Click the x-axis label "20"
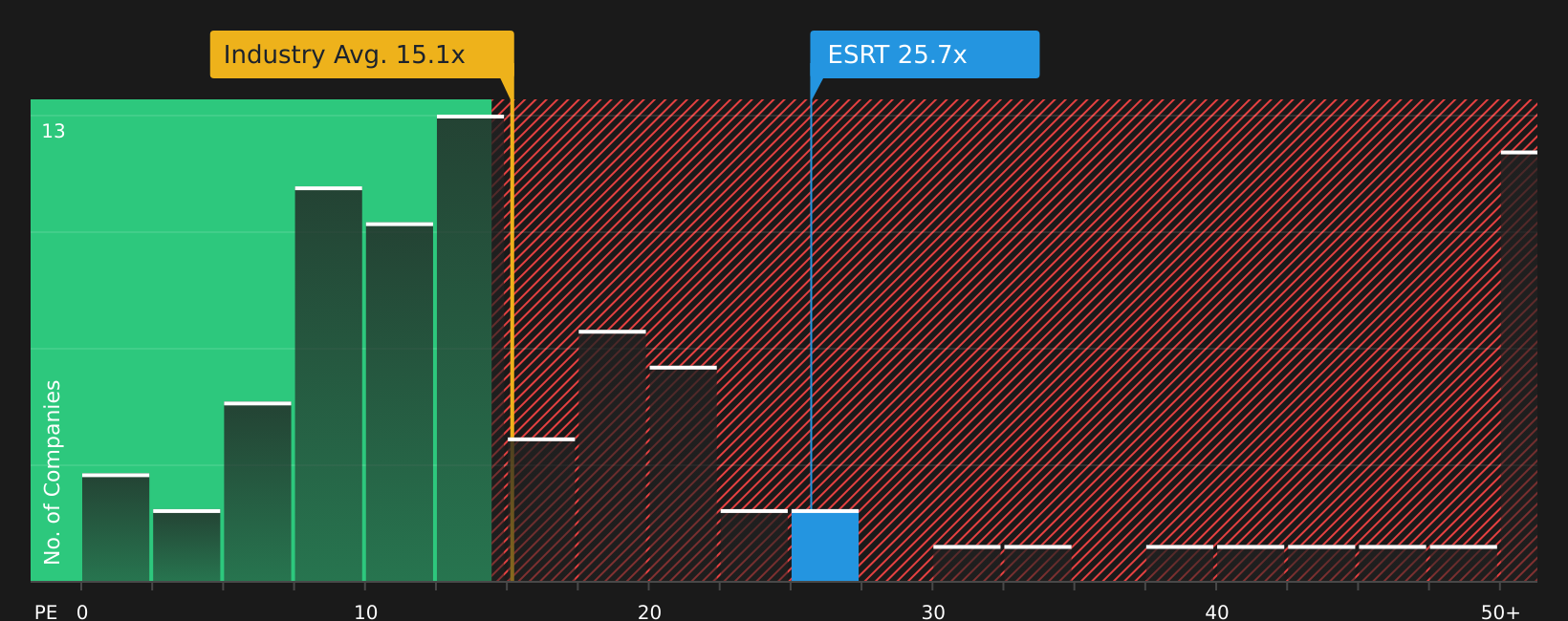 click(649, 612)
